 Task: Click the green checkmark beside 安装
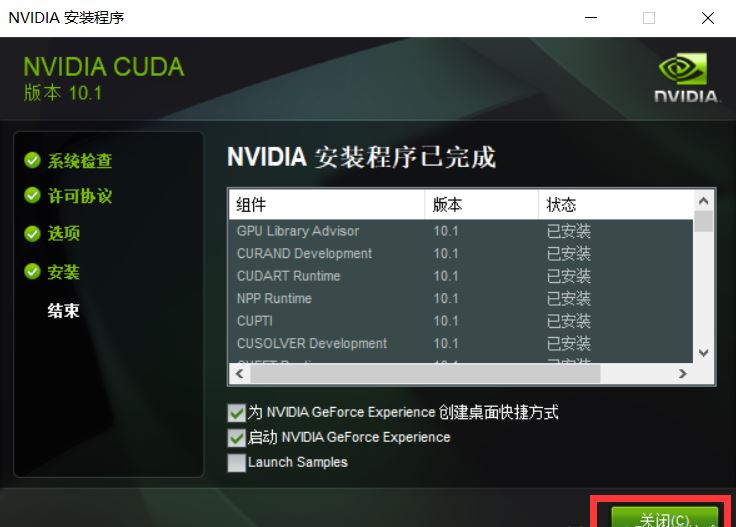pyautogui.click(x=32, y=271)
